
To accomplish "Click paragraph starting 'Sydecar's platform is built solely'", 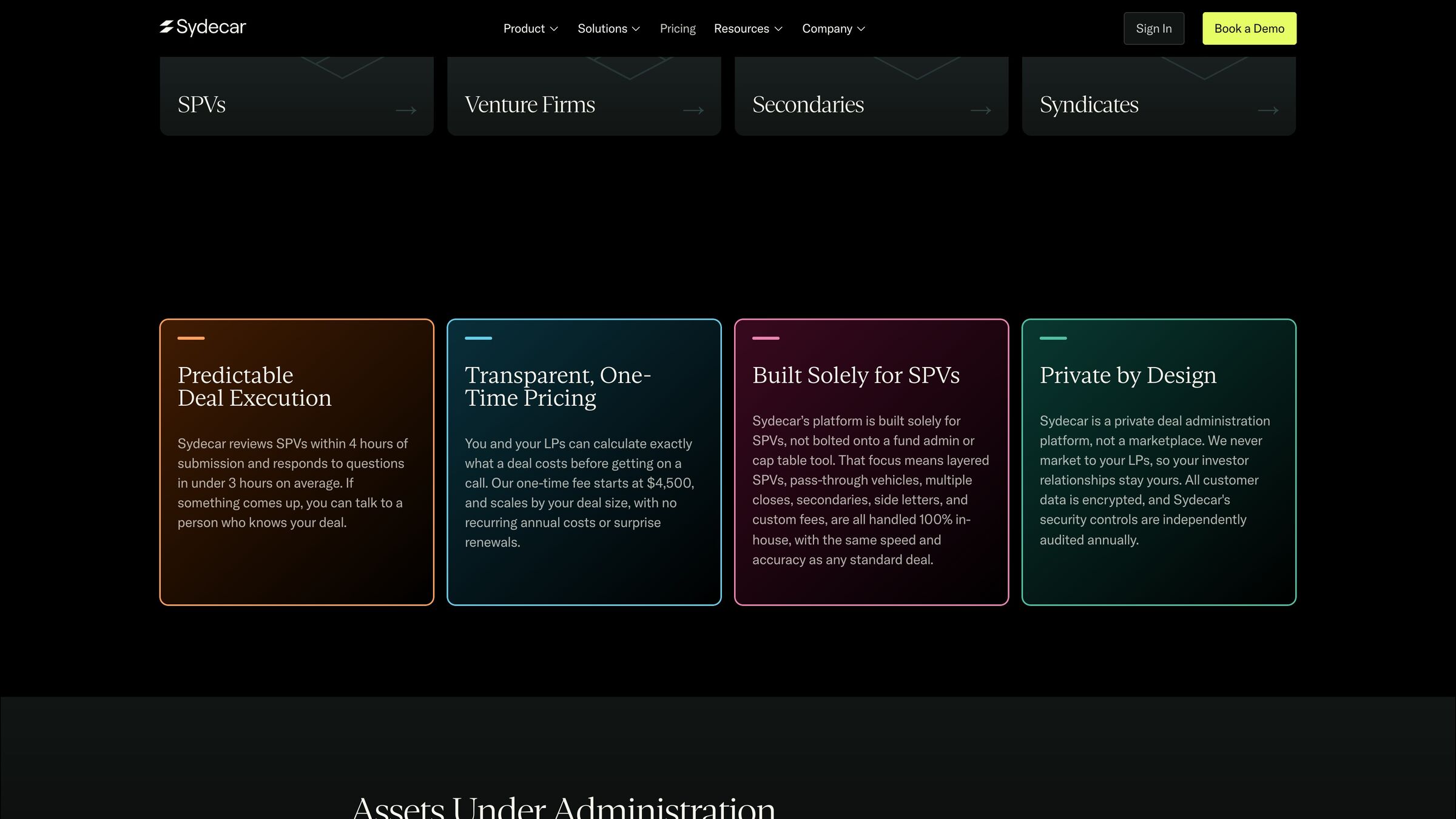I will click(871, 490).
